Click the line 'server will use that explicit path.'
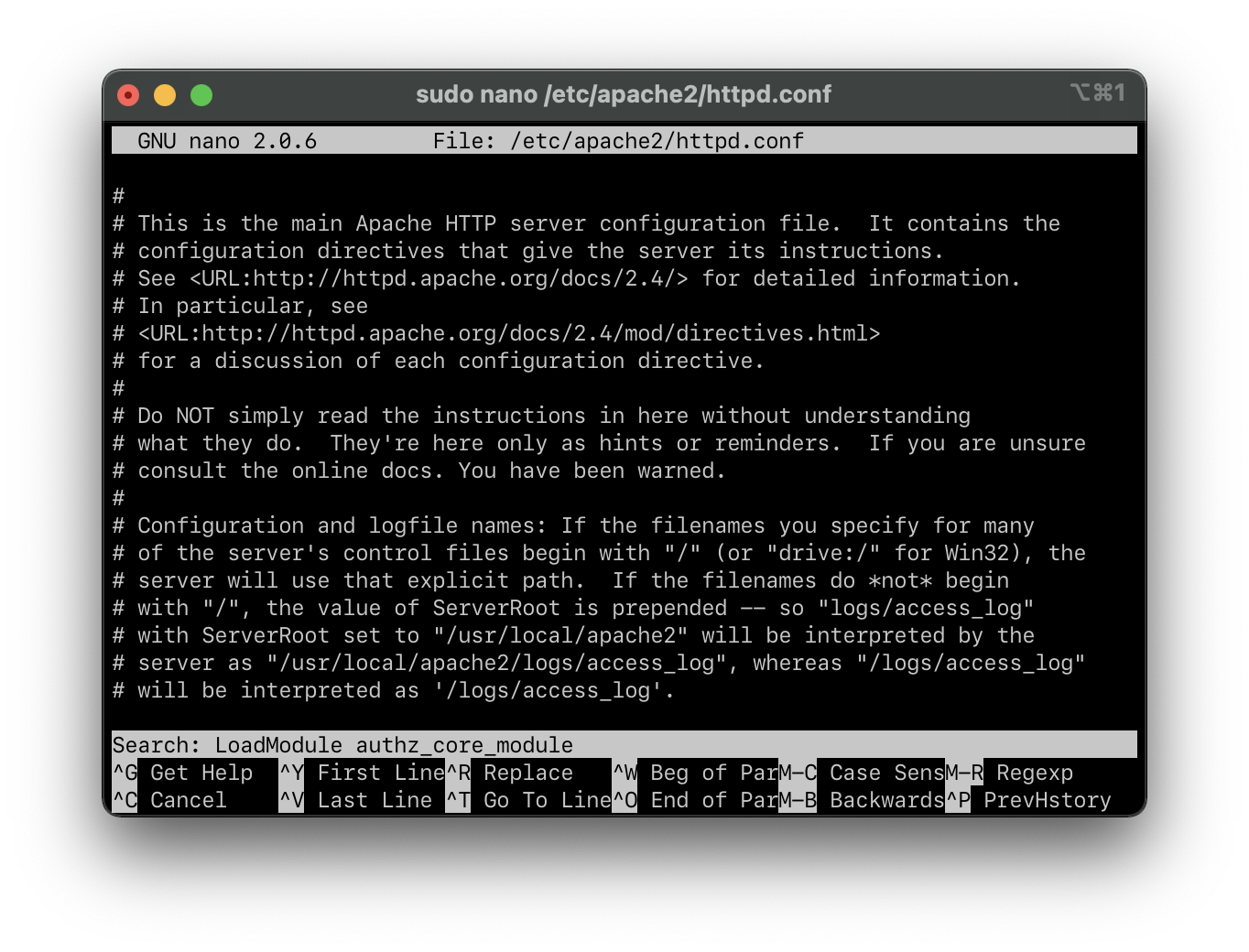1249x952 pixels. [x=560, y=580]
